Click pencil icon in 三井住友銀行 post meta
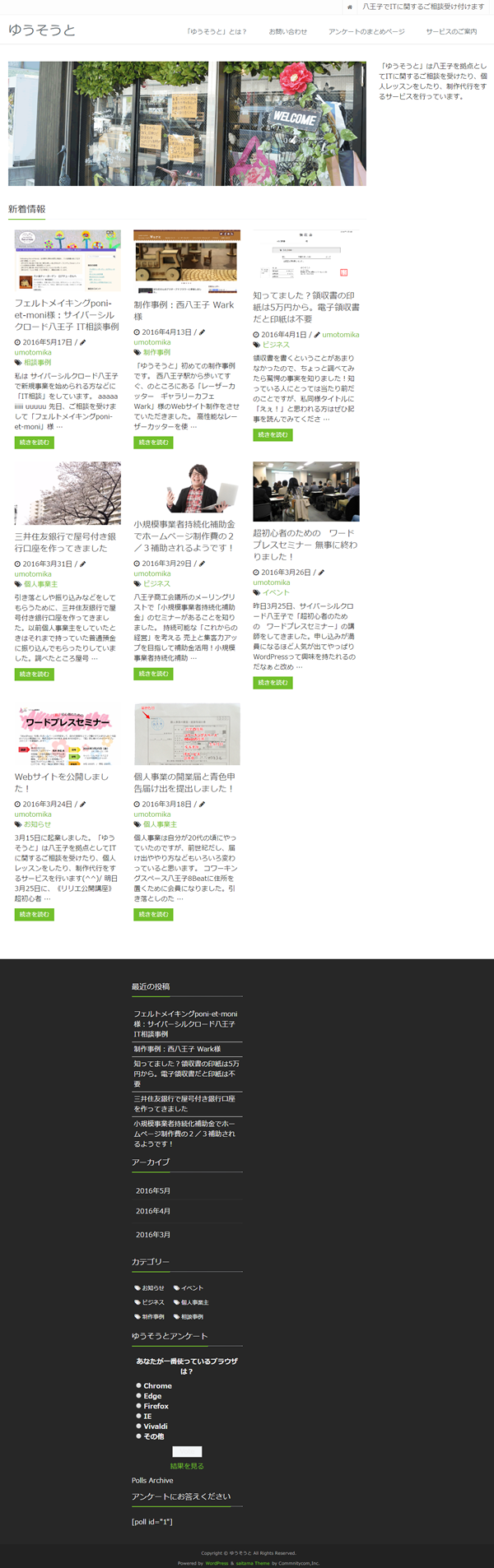This screenshot has height=1568, width=494. 82,564
